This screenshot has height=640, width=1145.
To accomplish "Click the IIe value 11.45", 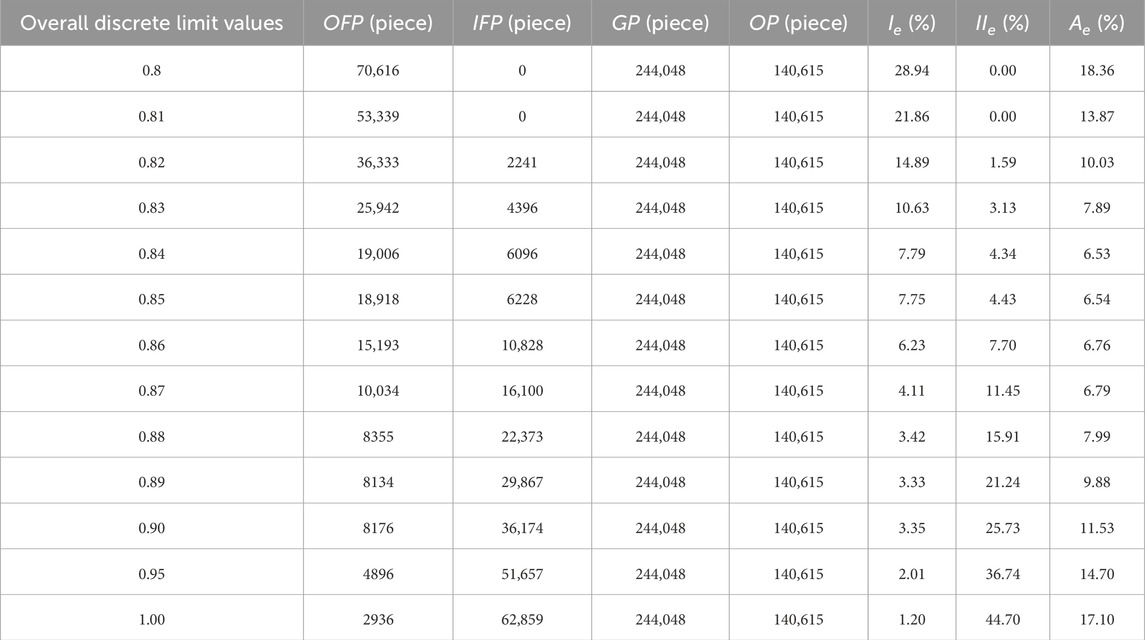I will [x=1003, y=391].
